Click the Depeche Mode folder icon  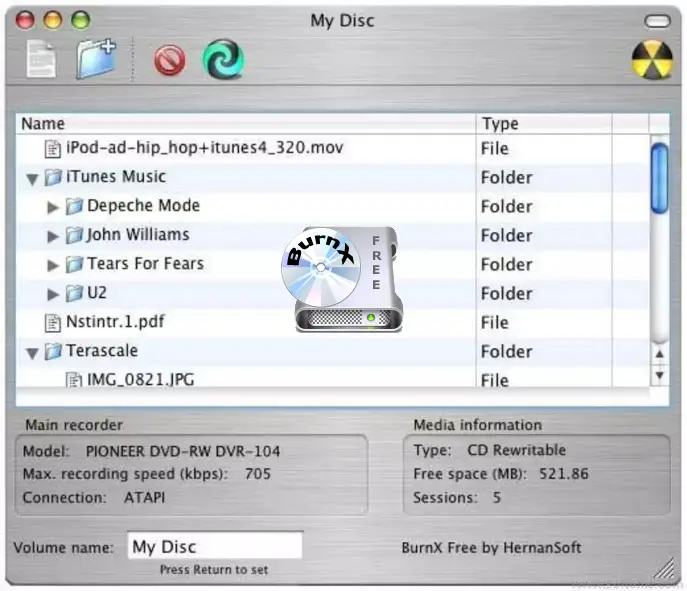74,206
